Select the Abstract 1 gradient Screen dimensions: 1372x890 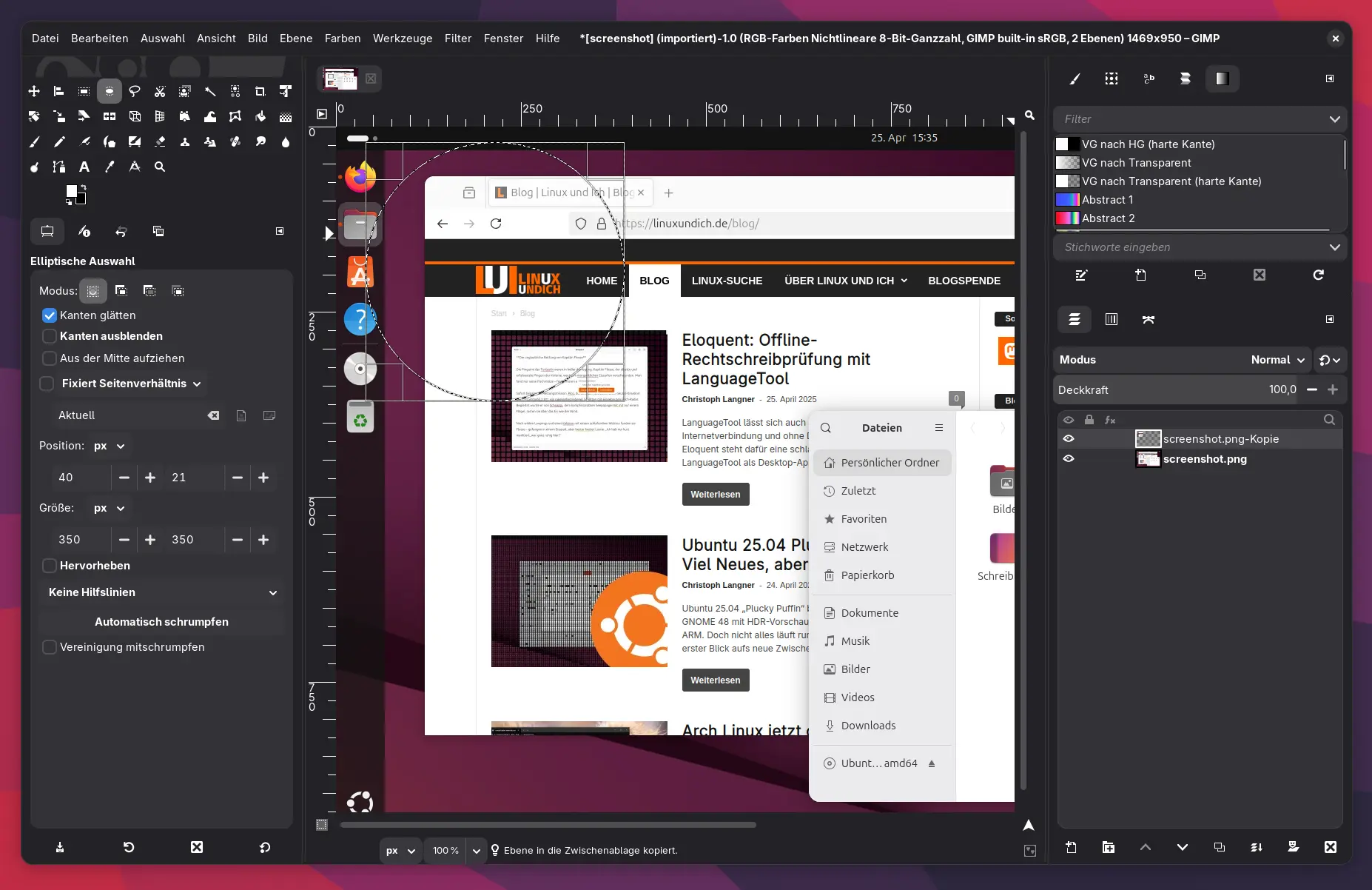tap(1107, 200)
